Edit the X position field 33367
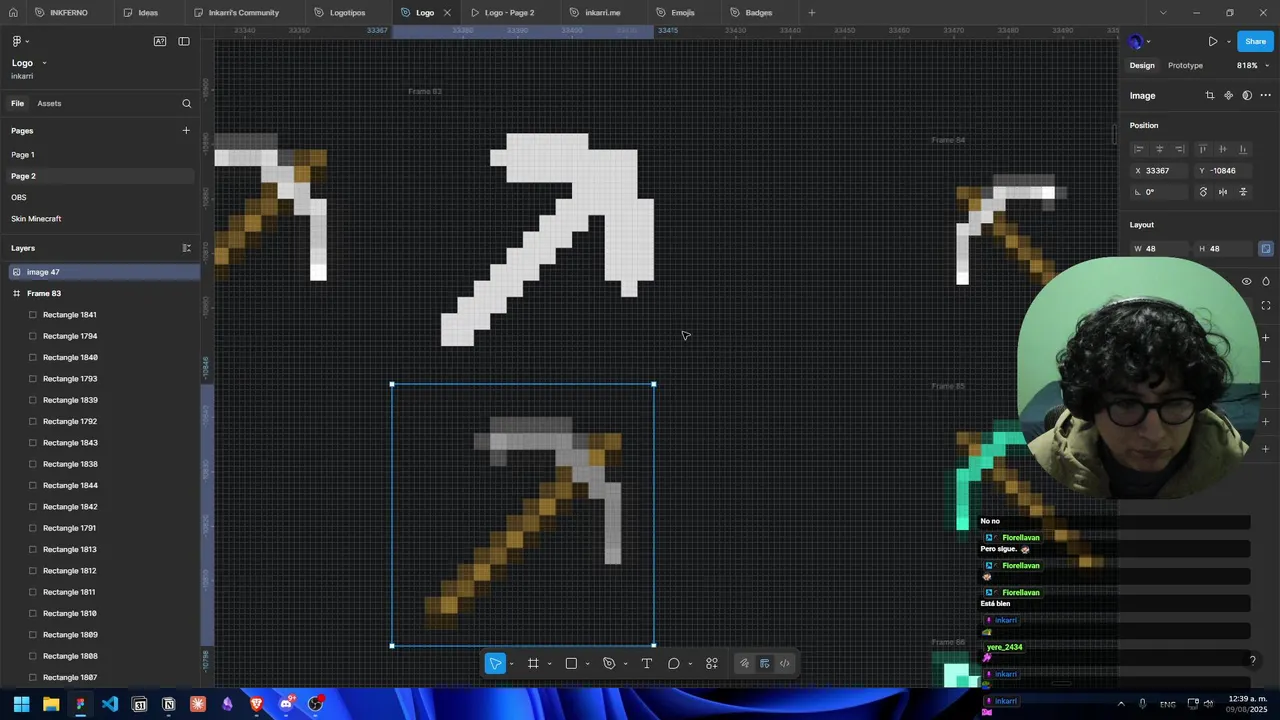Image resolution: width=1280 pixels, height=720 pixels. click(x=1160, y=171)
